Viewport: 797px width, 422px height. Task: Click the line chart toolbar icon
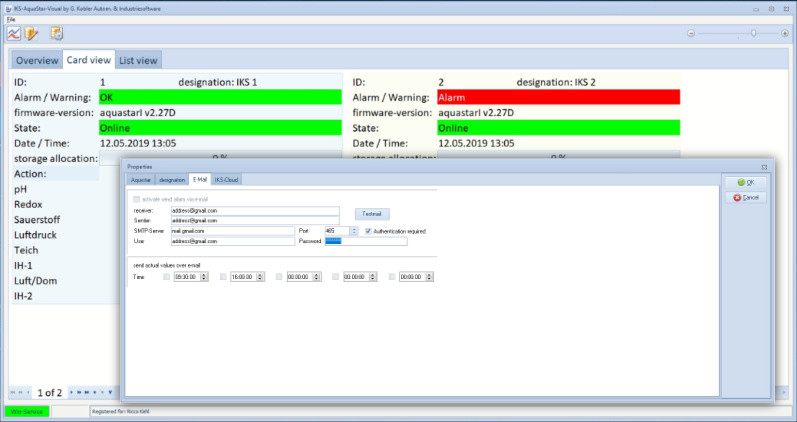pos(13,33)
